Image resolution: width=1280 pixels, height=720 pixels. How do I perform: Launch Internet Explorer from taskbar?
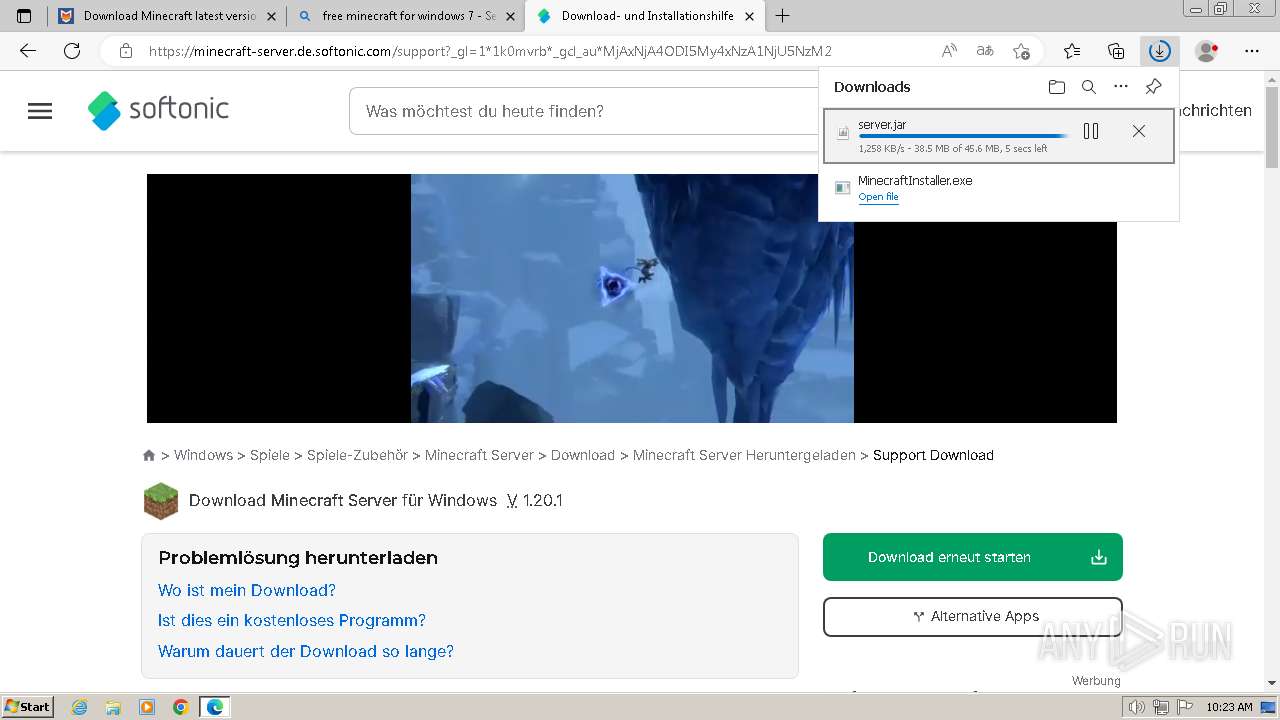[80, 707]
